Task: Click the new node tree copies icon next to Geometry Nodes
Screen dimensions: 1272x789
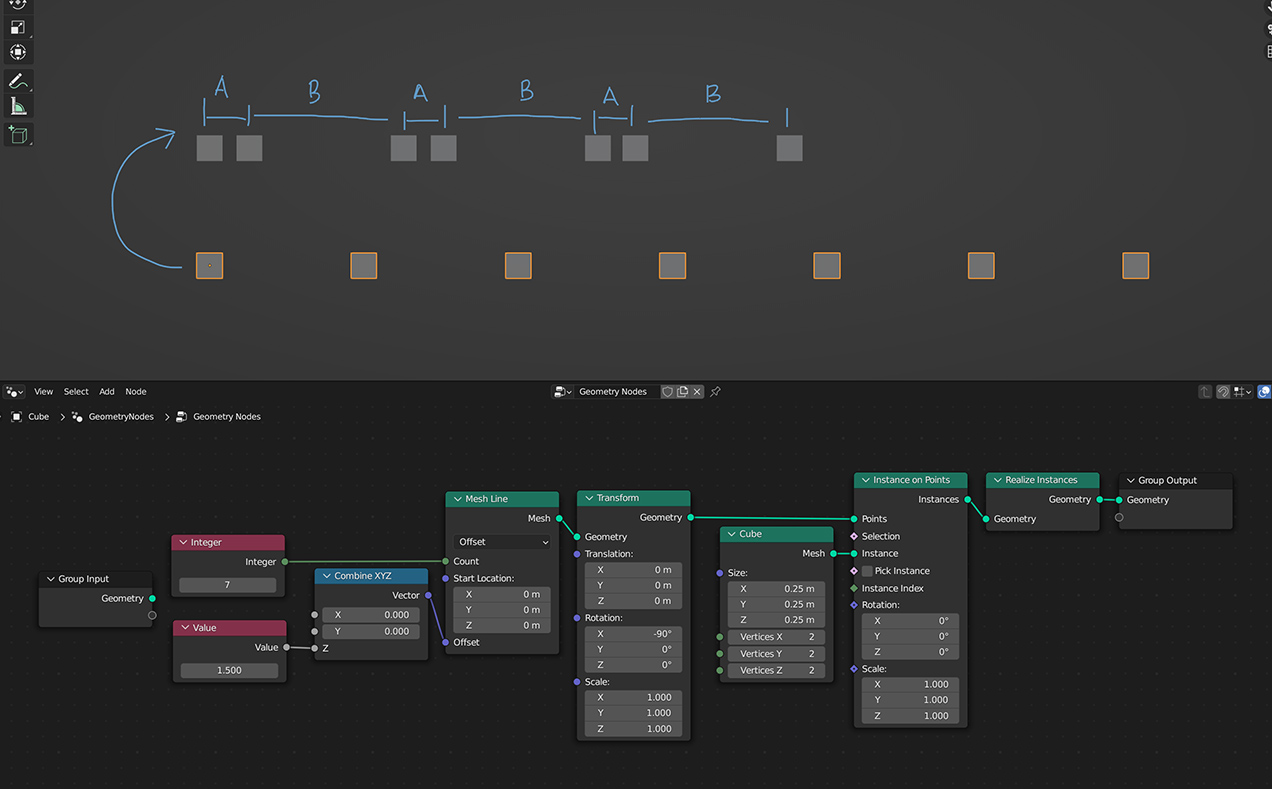Action: (682, 391)
